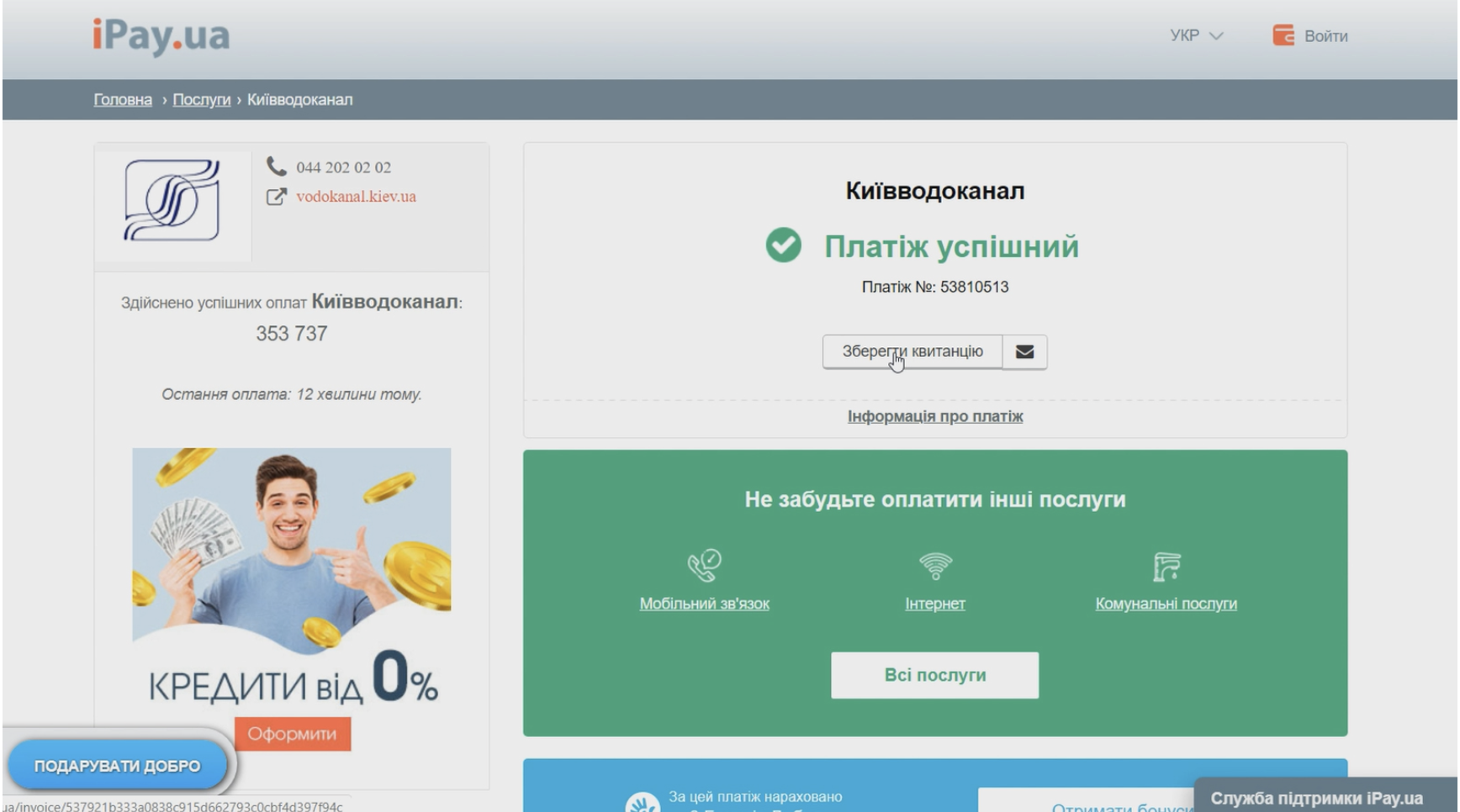The image size is (1460, 812).
Task: Click Київводоканал in the breadcrumb
Action: pyautogui.click(x=299, y=99)
